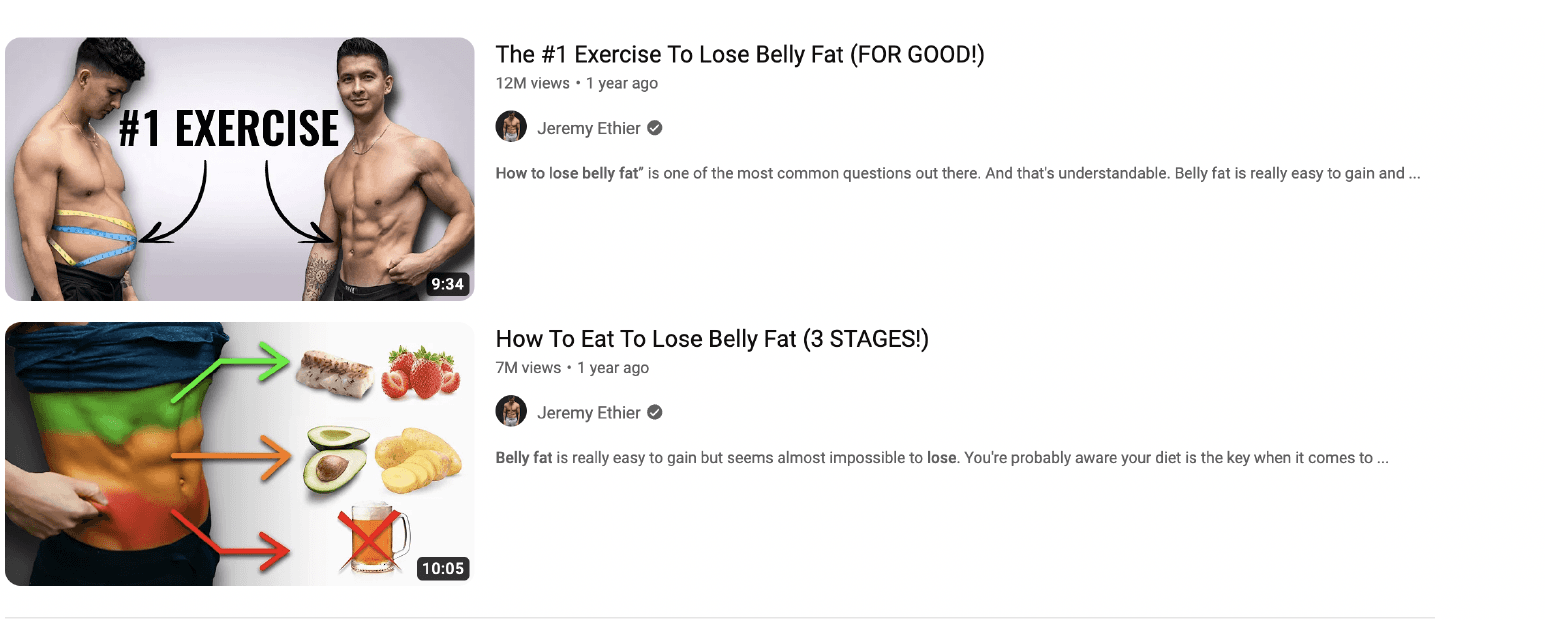
Task: Click the 10:05 duration badge
Action: pyautogui.click(x=443, y=569)
